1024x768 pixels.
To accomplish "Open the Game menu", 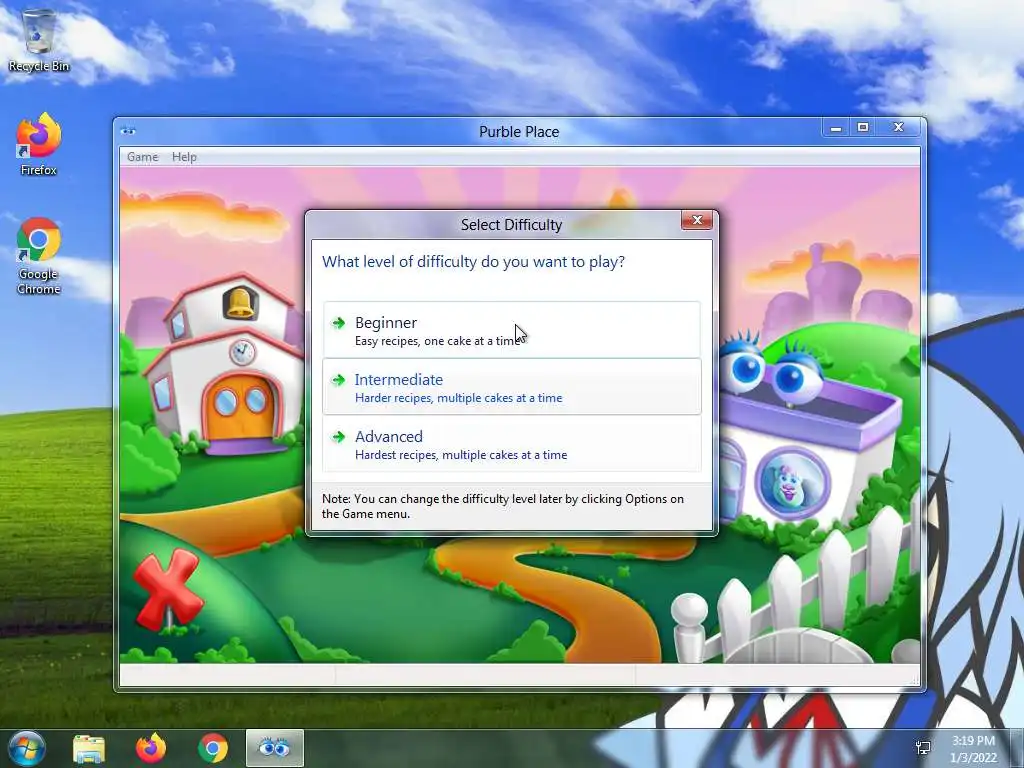I will 142,157.
